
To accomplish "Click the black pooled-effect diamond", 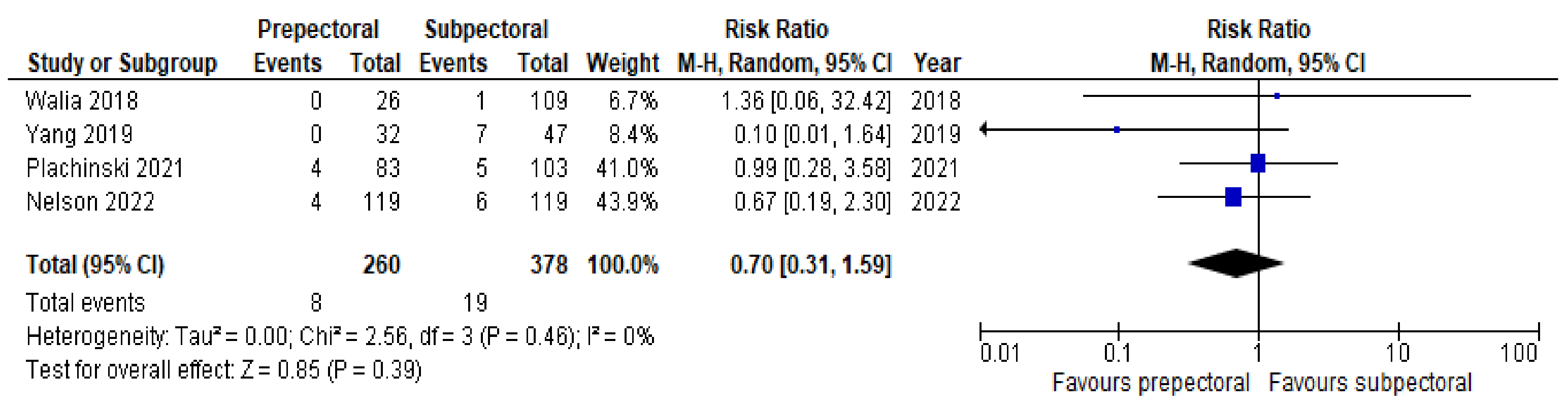I will pyautogui.click(x=1235, y=263).
